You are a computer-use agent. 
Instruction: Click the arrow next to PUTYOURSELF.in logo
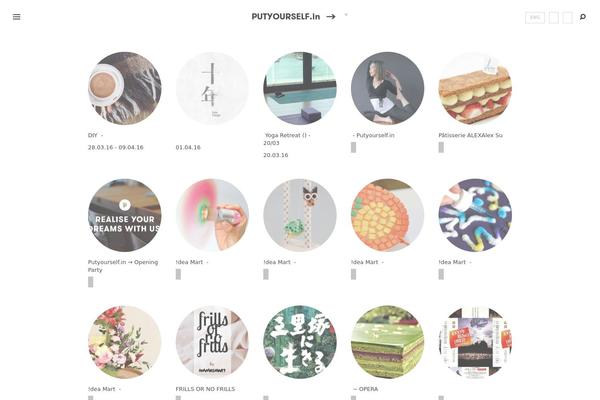tap(331, 17)
